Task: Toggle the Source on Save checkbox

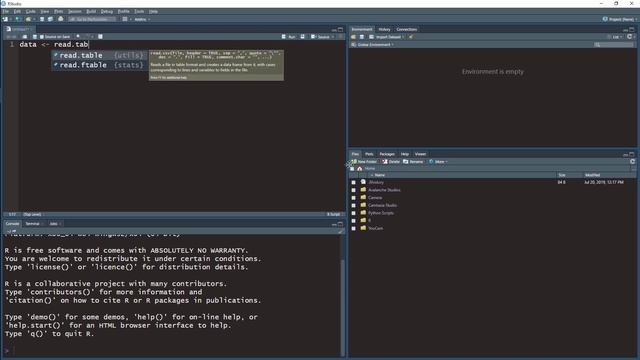Action: click(x=42, y=37)
